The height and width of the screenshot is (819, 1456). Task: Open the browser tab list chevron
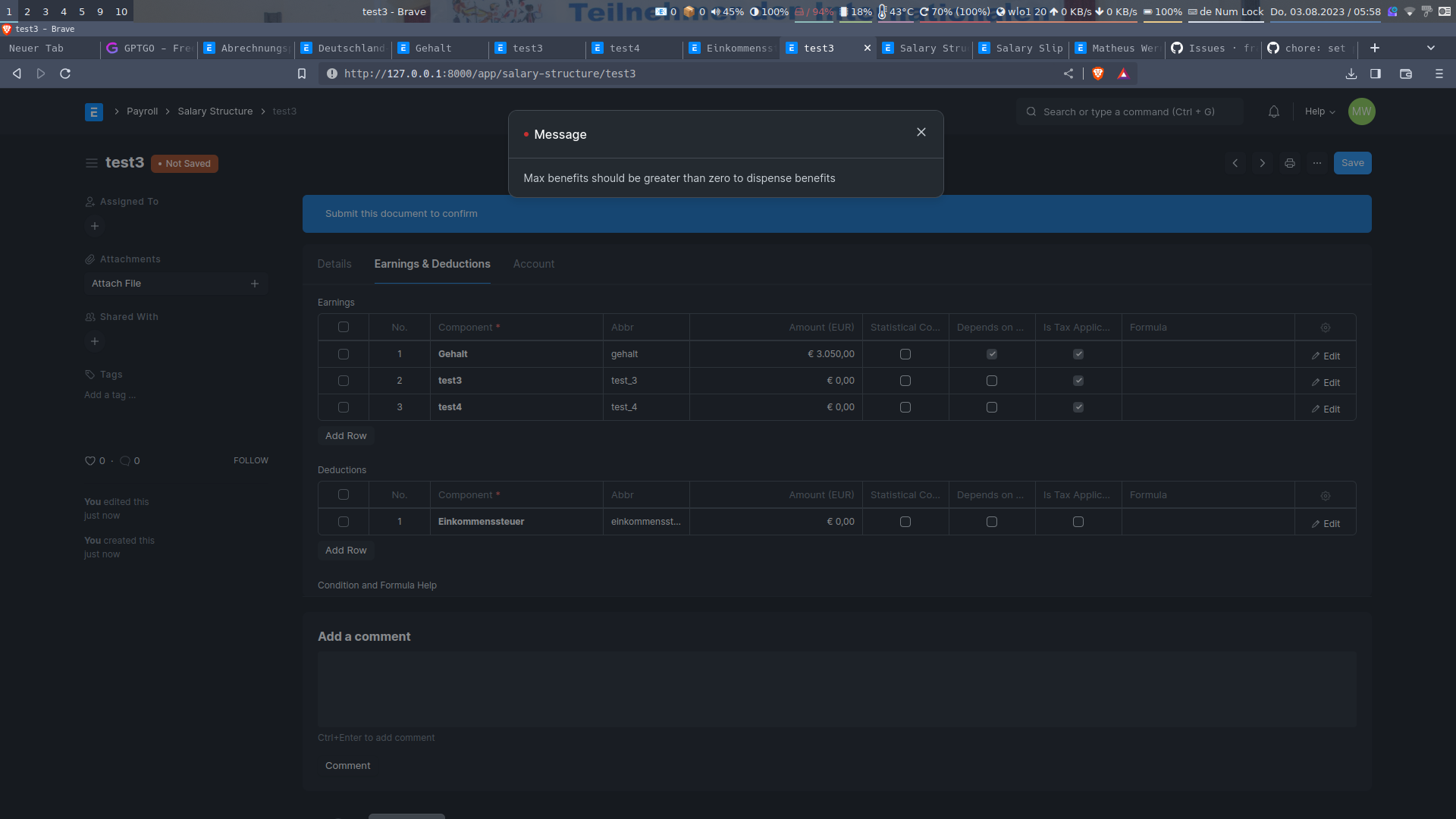(x=1430, y=48)
